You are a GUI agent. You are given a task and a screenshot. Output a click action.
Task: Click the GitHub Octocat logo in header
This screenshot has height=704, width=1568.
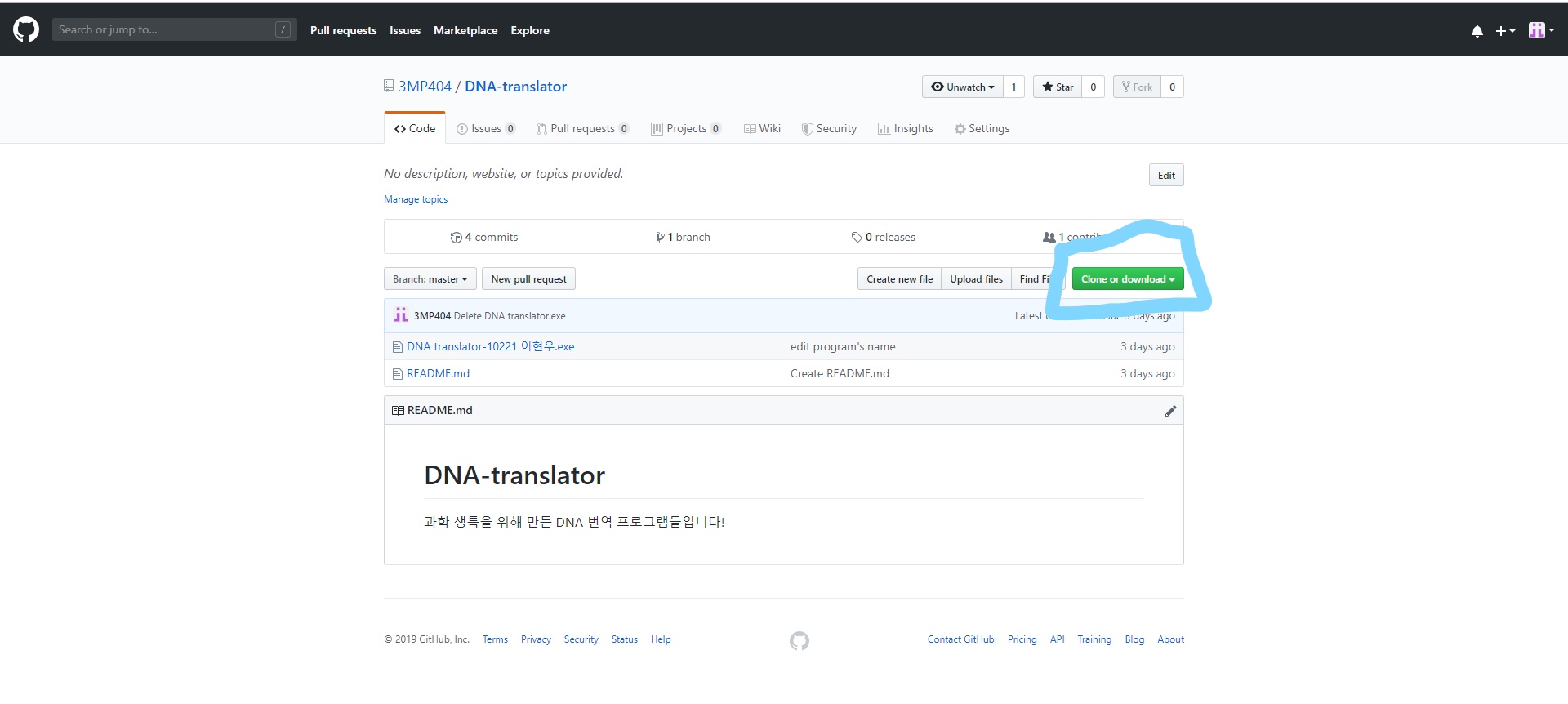tap(26, 30)
